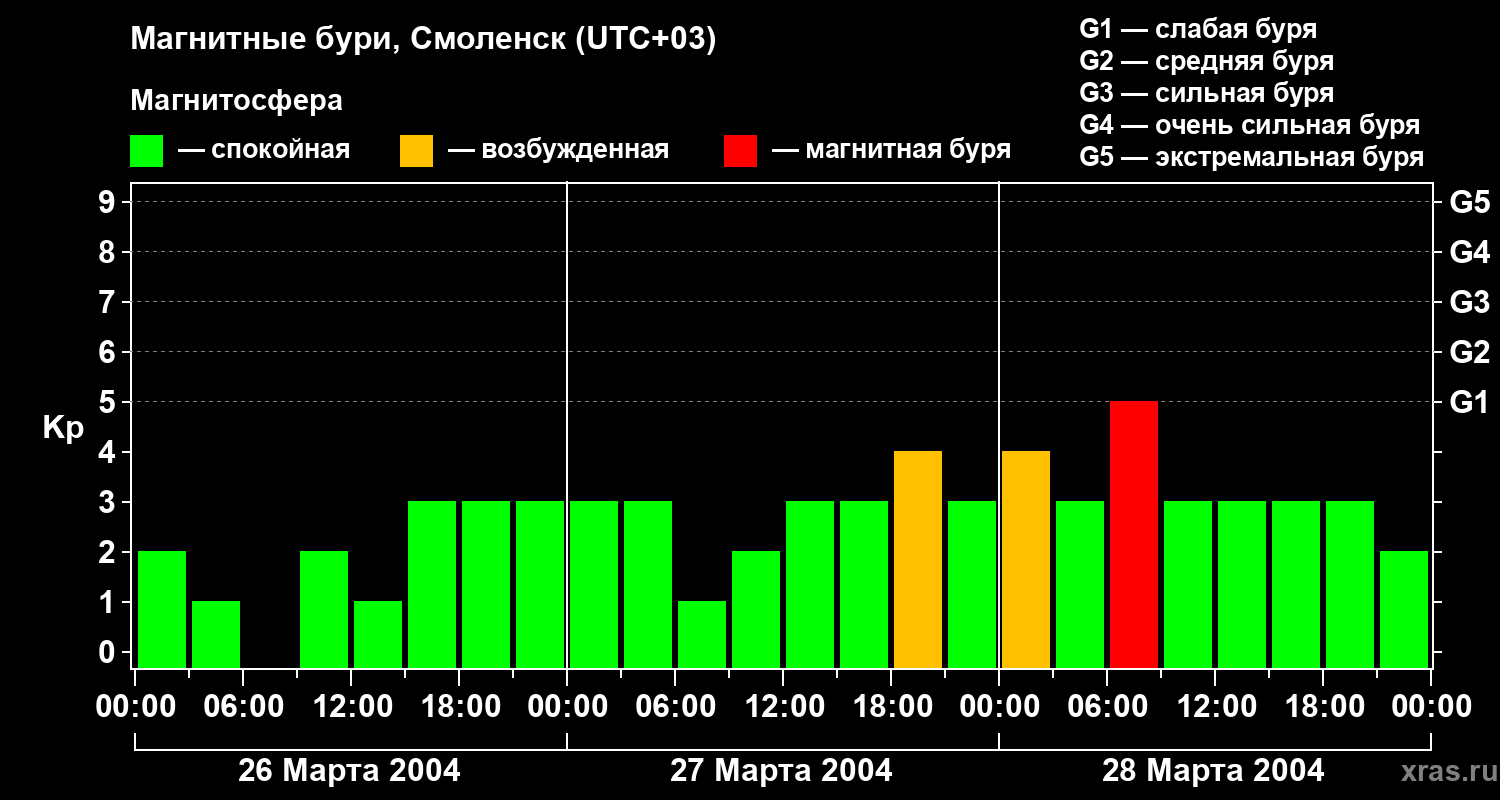Click the green bar starting 18:00 on 26 Марта
Image resolution: width=1500 pixels, height=800 pixels.
point(486,584)
